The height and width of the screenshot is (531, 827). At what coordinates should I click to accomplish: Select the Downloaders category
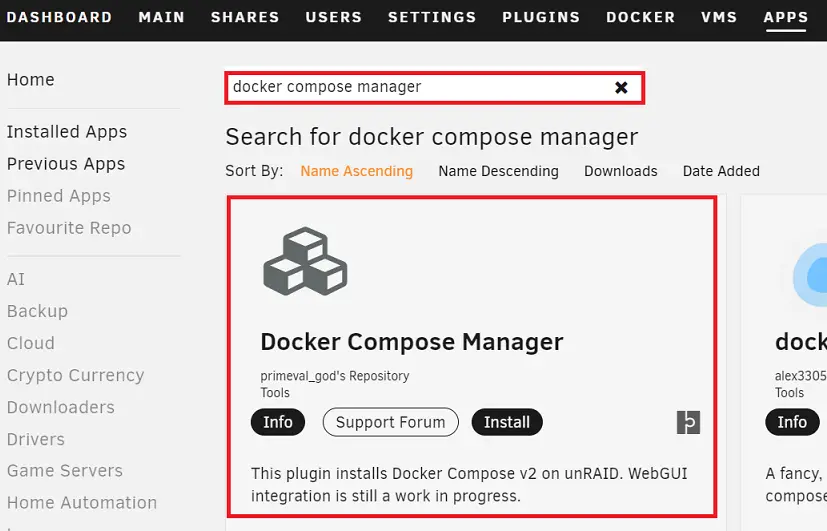pos(61,407)
